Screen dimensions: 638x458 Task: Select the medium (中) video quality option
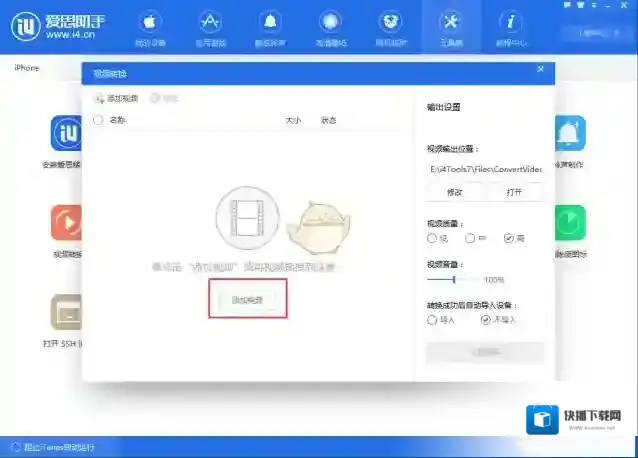coord(470,238)
